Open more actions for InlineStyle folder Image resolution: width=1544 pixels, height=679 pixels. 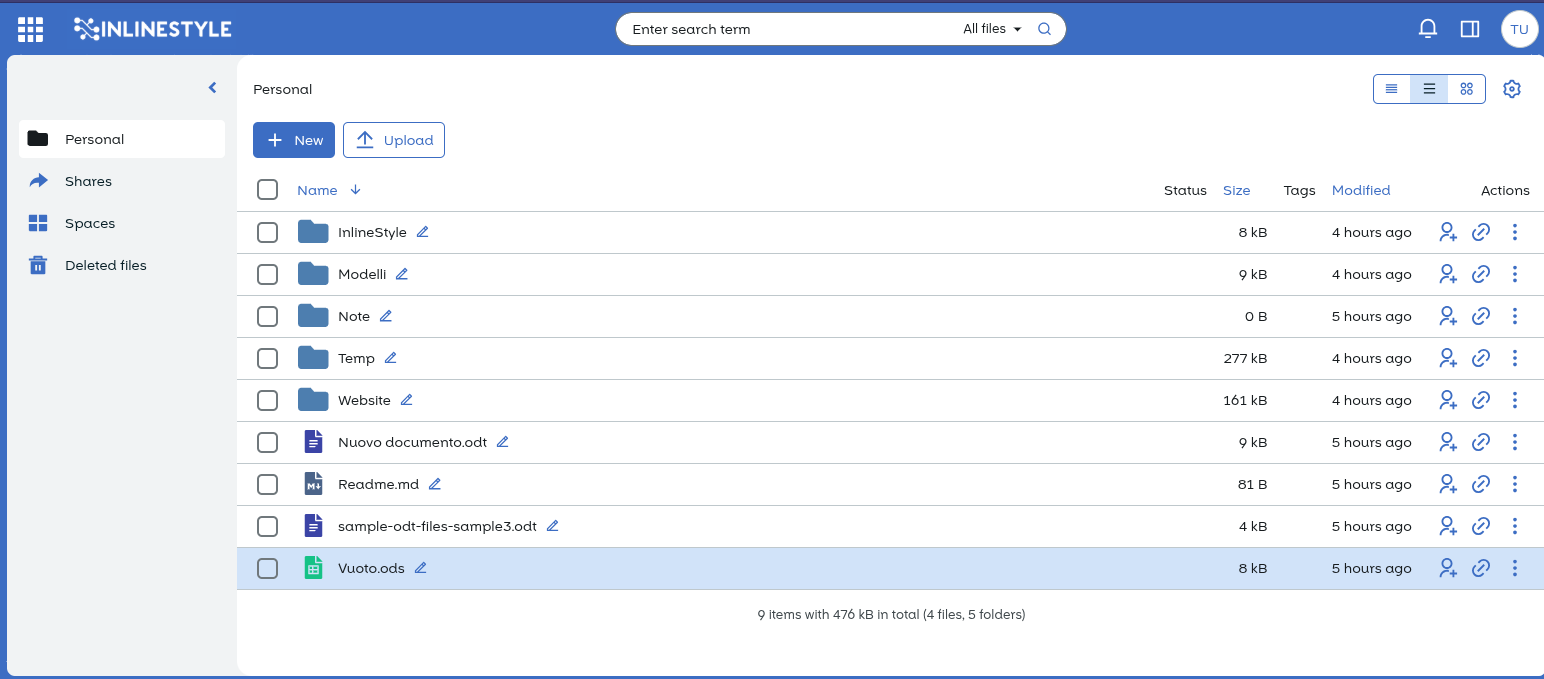pyautogui.click(x=1514, y=232)
